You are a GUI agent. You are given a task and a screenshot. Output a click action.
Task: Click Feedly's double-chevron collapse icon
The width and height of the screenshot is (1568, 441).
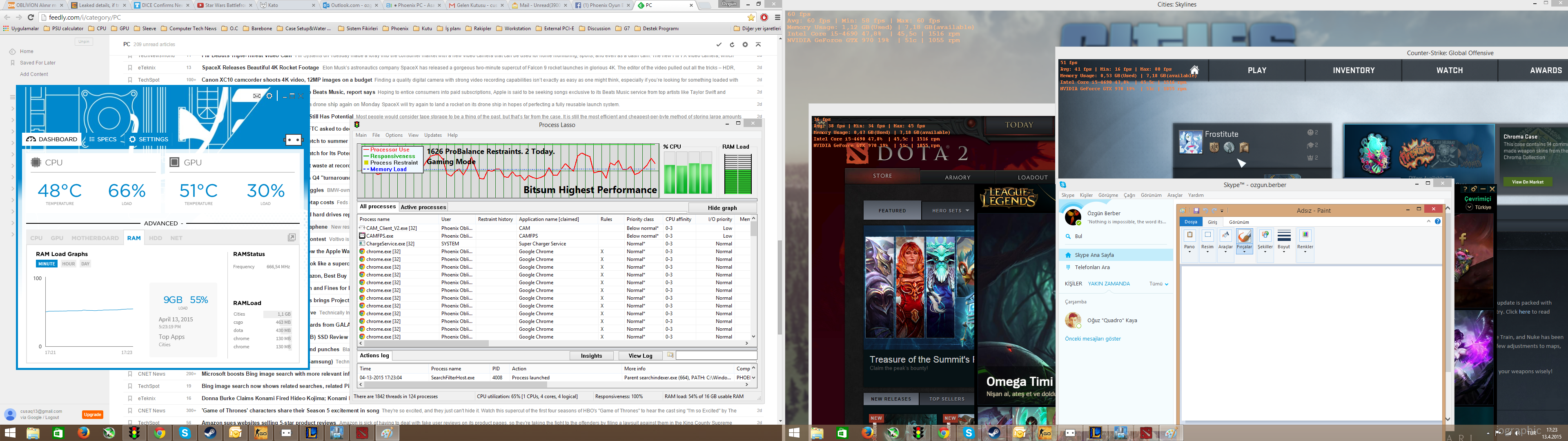coord(758,45)
